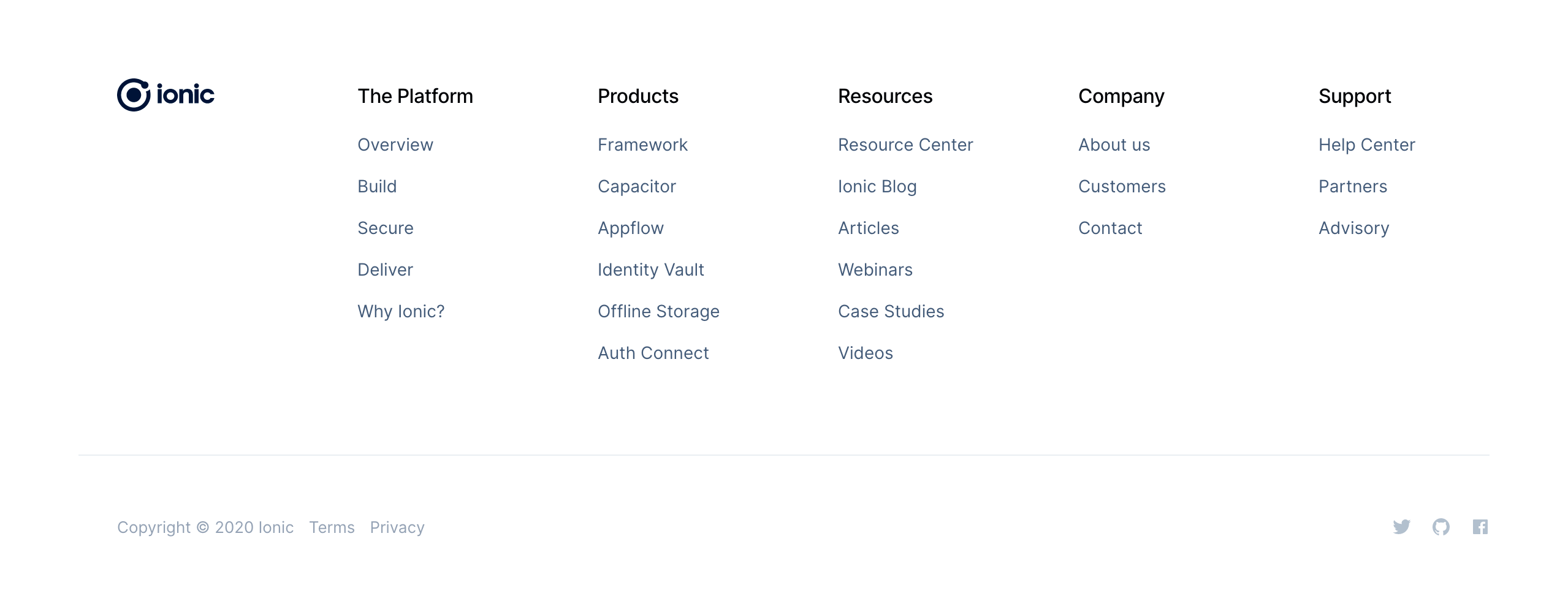Viewport: 1568px width, 615px height.
Task: Go to the About us page
Action: pyautogui.click(x=1114, y=145)
